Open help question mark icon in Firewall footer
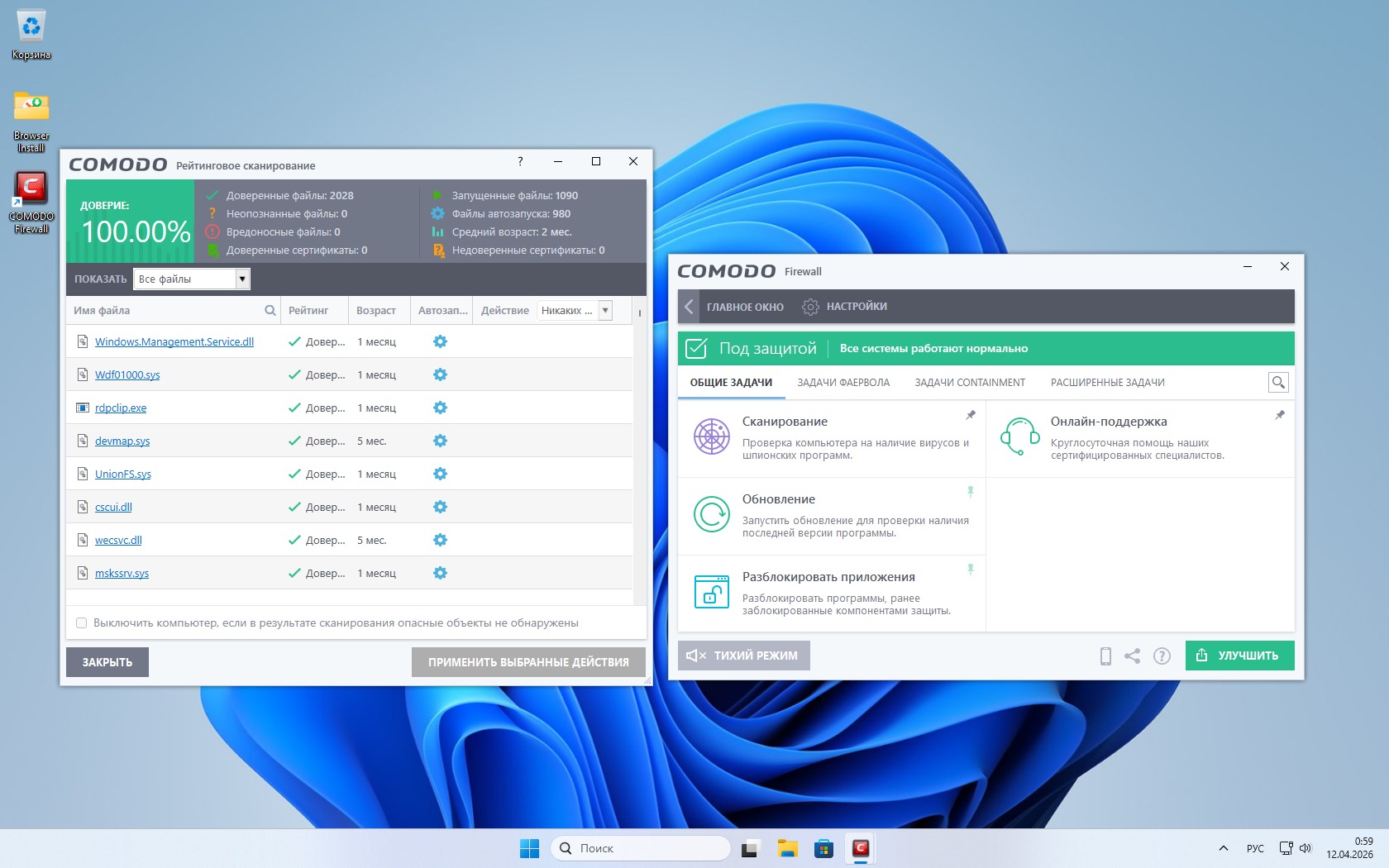The image size is (1389, 868). click(x=1162, y=656)
